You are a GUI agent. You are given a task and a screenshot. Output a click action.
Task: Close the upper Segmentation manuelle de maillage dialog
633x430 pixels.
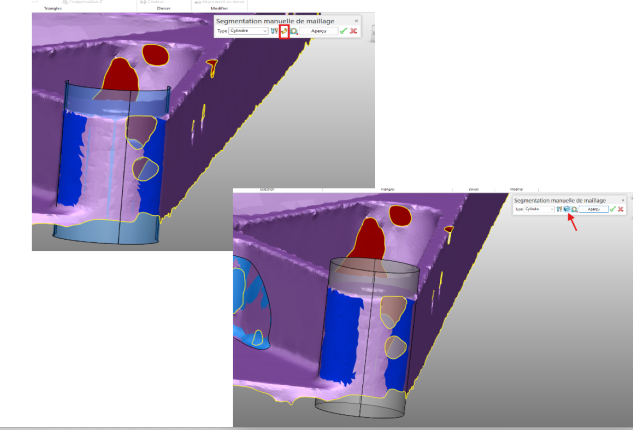coord(356,20)
